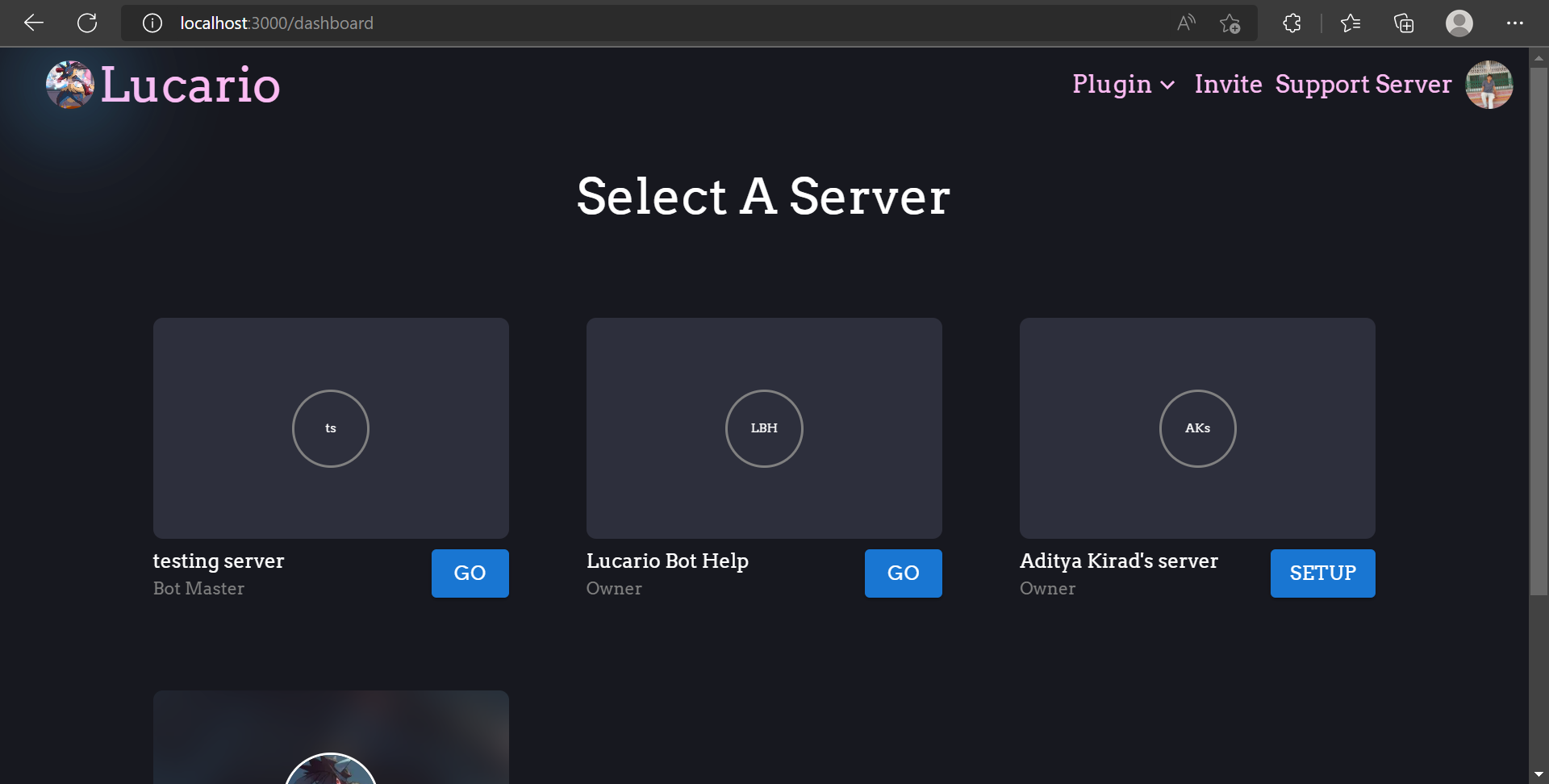The image size is (1549, 784).
Task: Click the page vertical scrollbar thumb
Action: click(x=1539, y=331)
